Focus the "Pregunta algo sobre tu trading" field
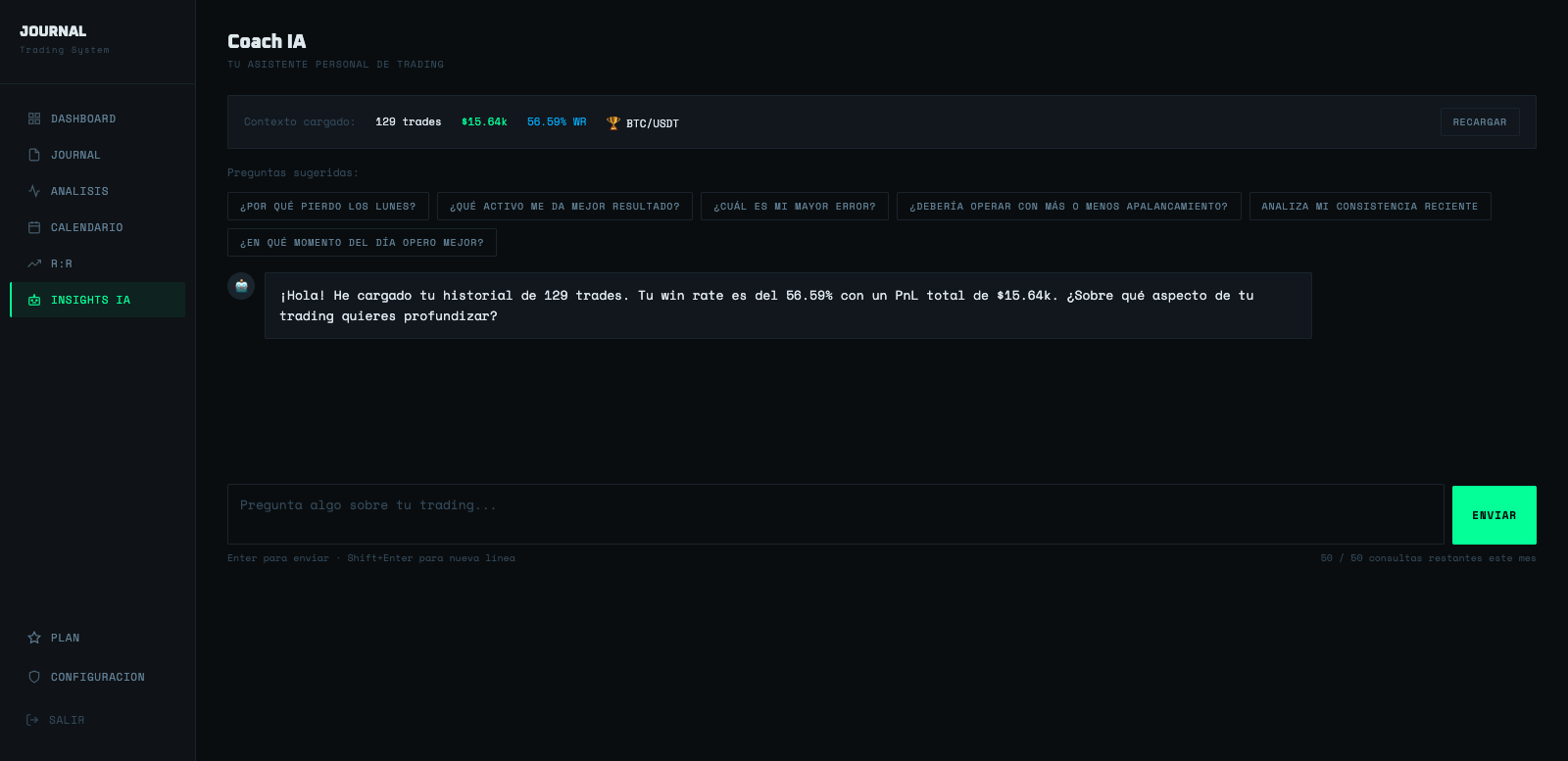This screenshot has width=1568, height=761. [836, 514]
